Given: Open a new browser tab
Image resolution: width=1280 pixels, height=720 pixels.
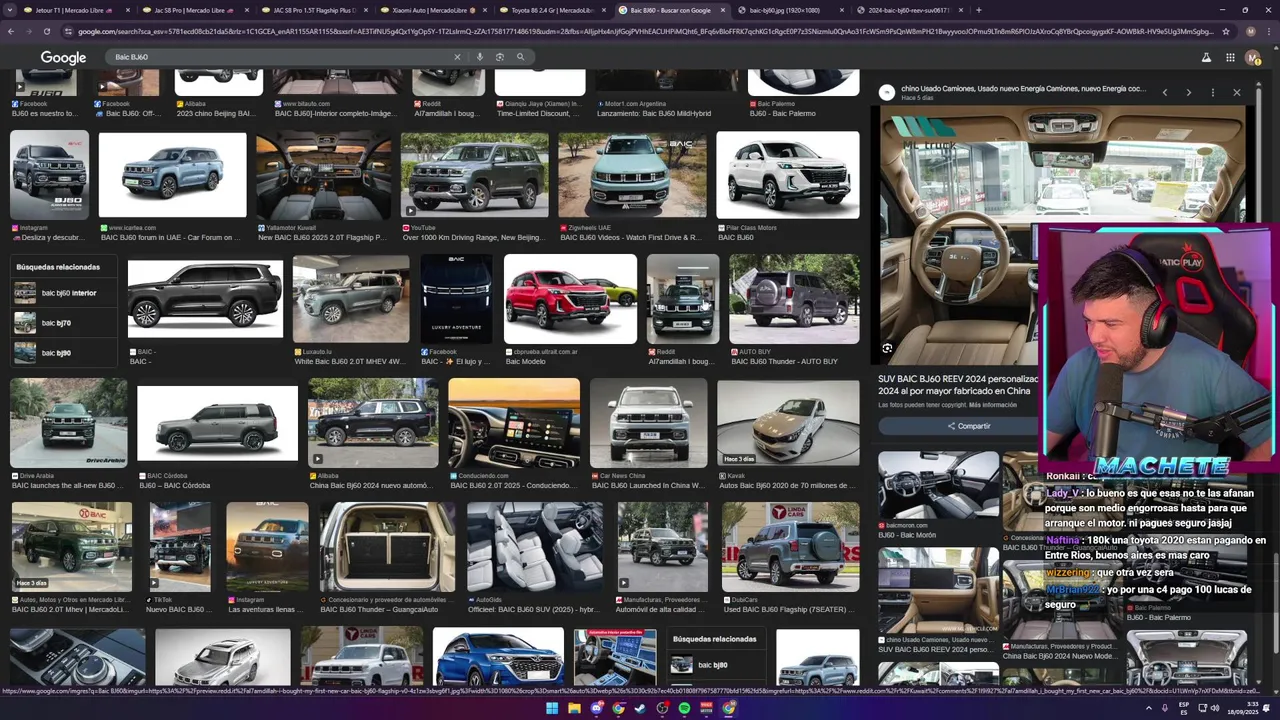Looking at the screenshot, I should 978,10.
